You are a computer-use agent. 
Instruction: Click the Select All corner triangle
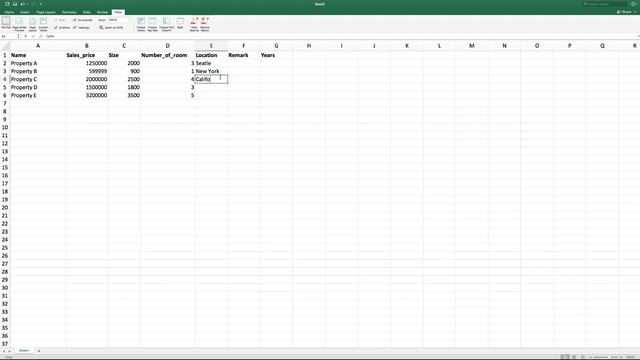tap(5, 46)
